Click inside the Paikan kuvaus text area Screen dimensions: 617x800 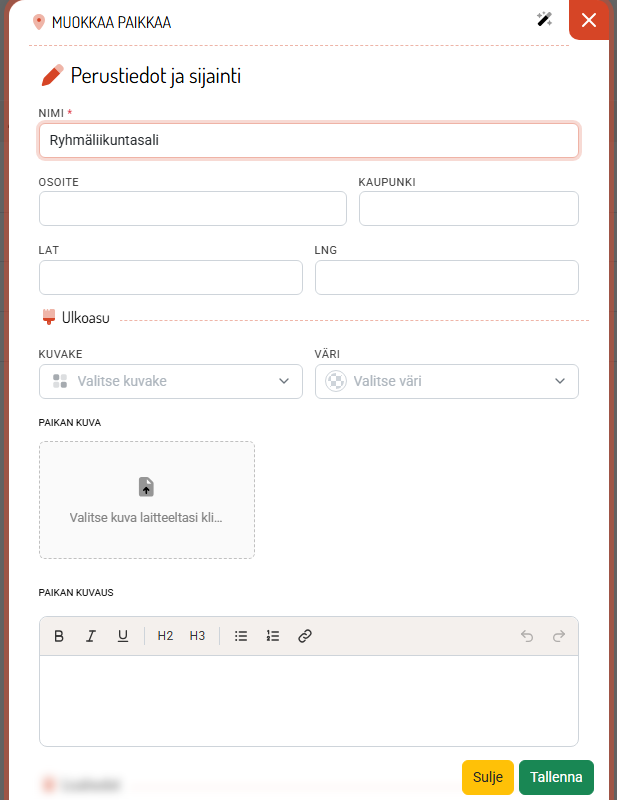(309, 701)
